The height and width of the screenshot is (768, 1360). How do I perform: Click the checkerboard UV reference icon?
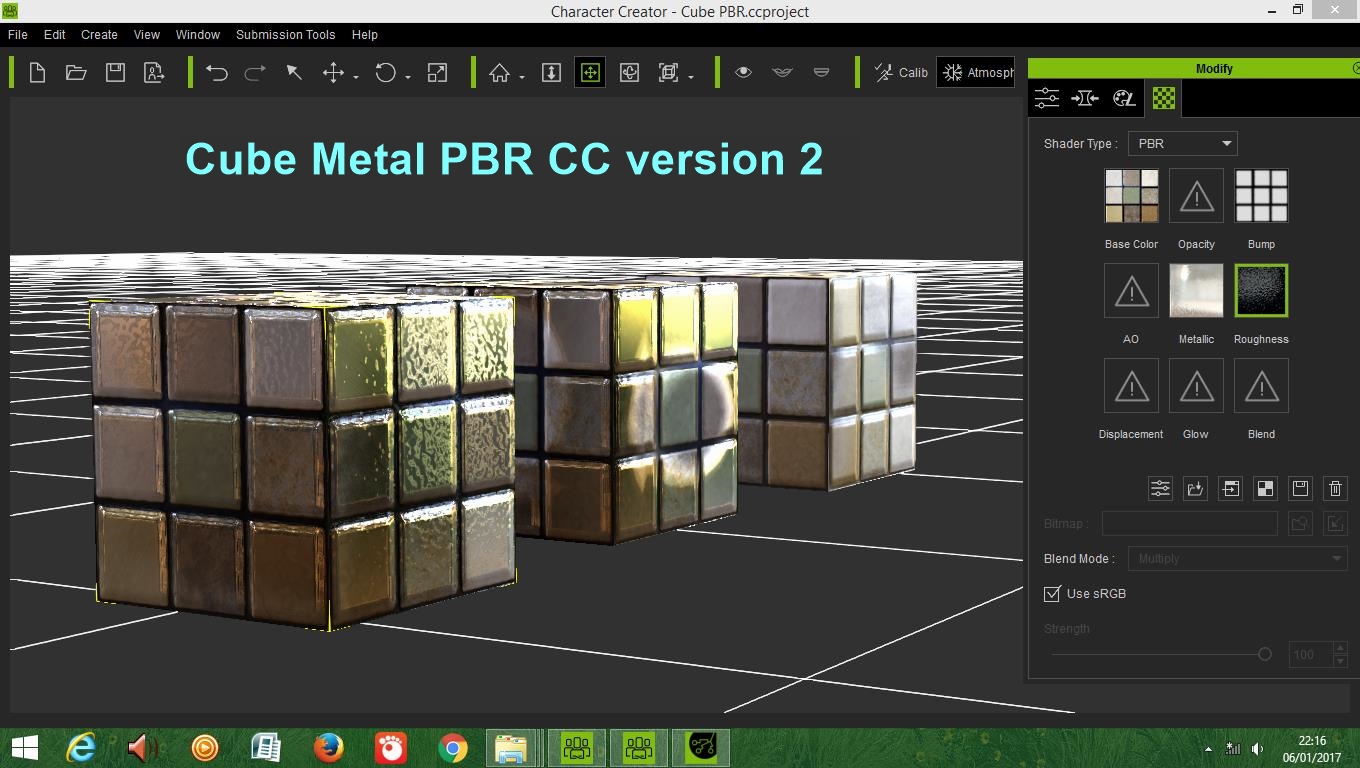tap(1265, 488)
